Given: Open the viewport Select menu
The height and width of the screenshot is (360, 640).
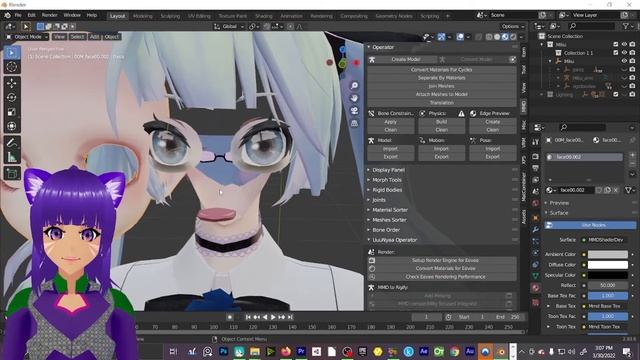Looking at the screenshot, I should pos(77,37).
